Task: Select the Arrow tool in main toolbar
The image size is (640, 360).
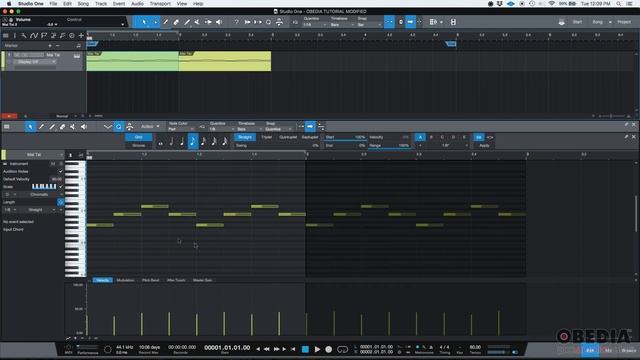Action: (144, 22)
